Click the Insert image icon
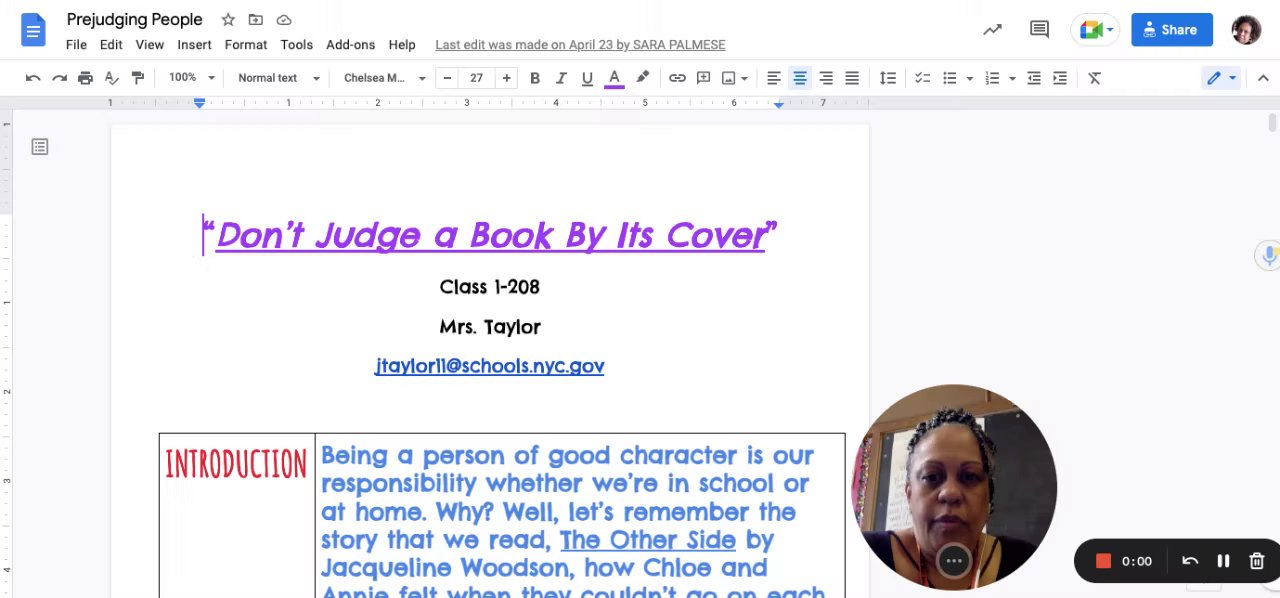1280x598 pixels. pyautogui.click(x=729, y=78)
